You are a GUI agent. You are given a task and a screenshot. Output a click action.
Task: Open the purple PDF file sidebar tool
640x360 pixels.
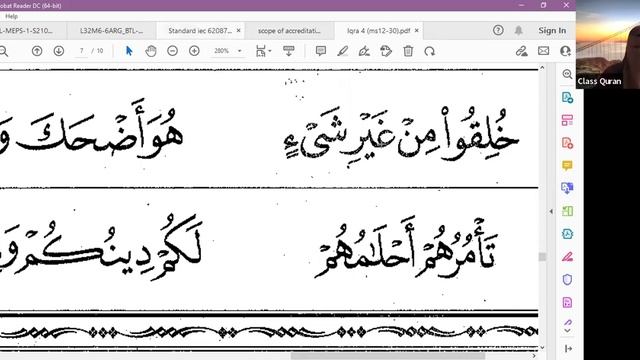point(567,302)
